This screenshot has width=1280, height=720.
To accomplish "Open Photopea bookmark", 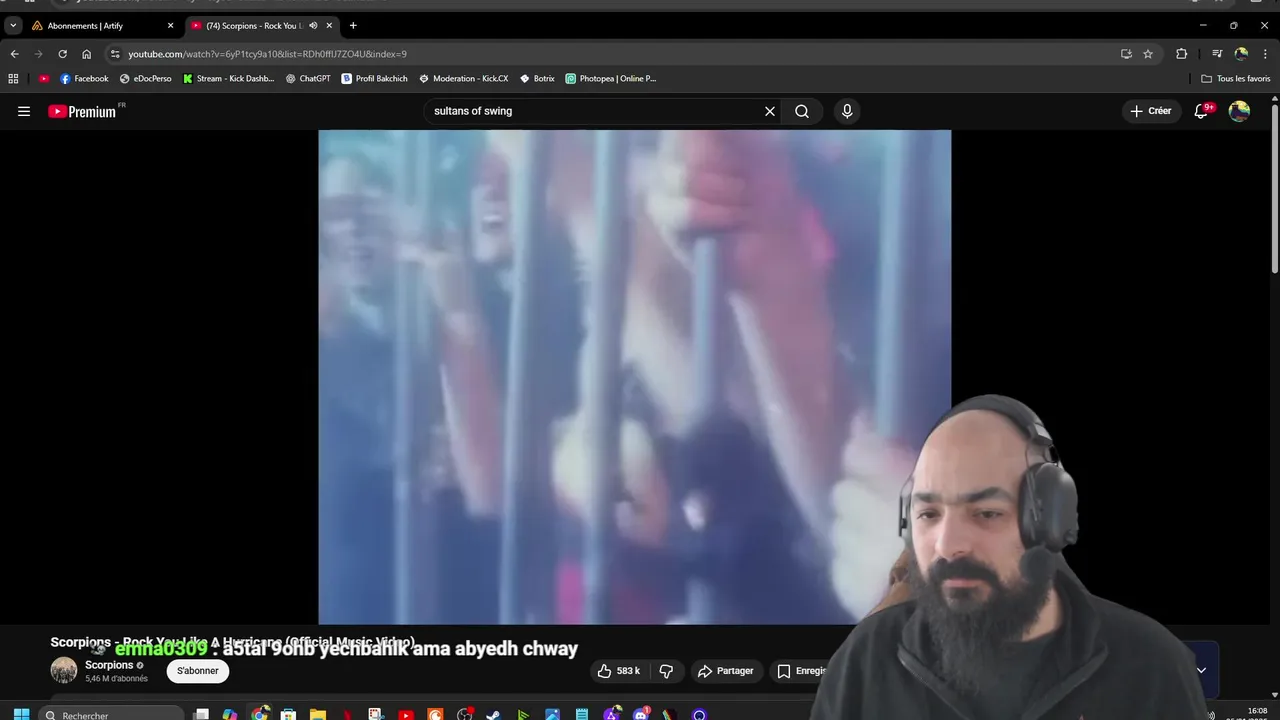I will pyautogui.click(x=611, y=78).
